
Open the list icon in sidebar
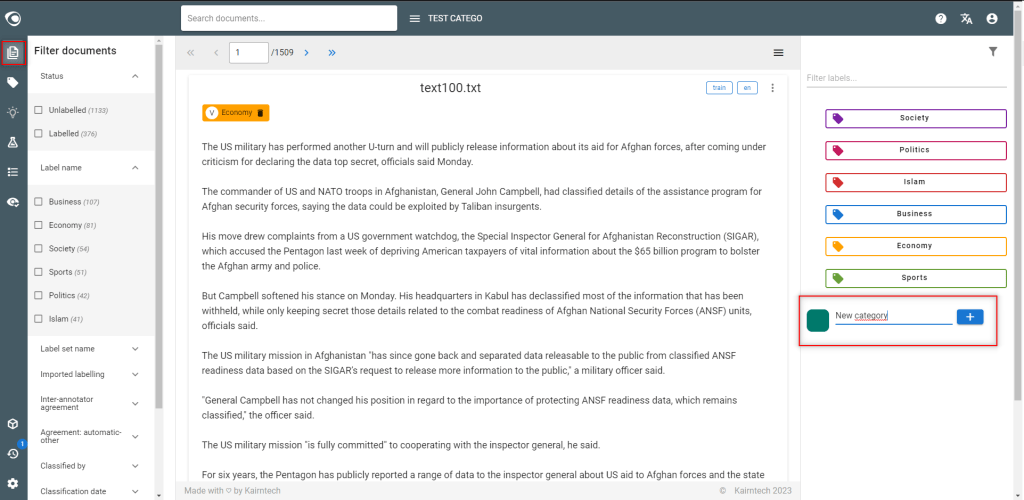click(13, 172)
